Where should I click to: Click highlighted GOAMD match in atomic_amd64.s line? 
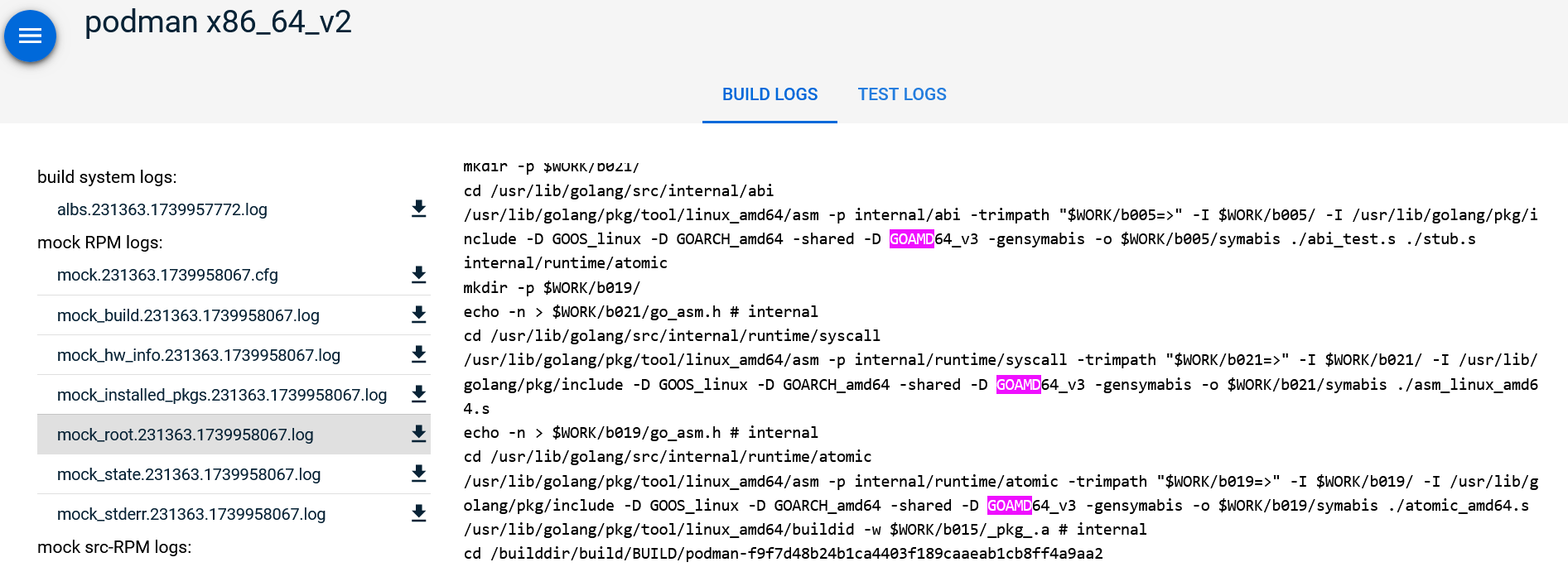point(1009,506)
